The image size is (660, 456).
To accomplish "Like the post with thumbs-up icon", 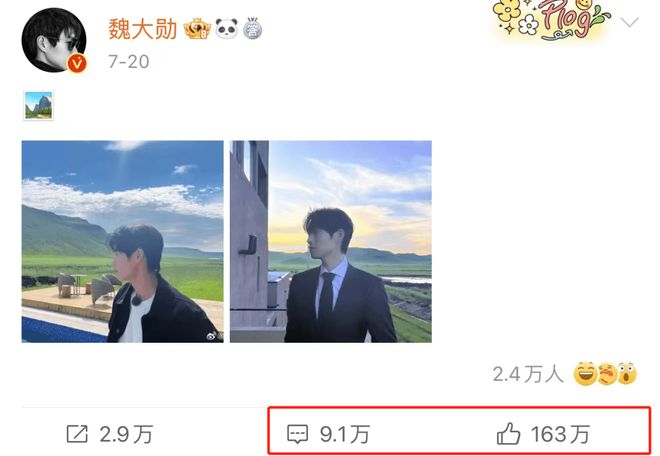I will (x=508, y=434).
